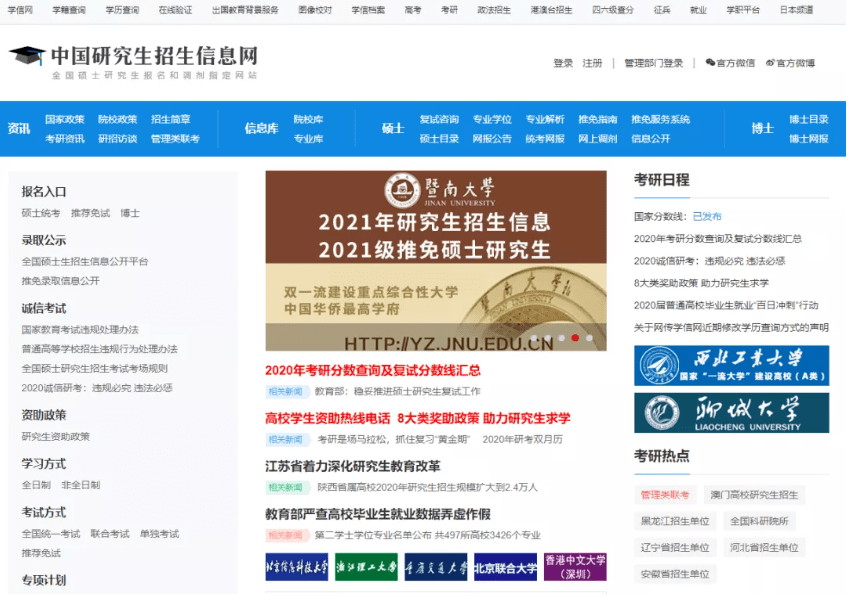Open 博士目录 in the 博士 menu
Image resolution: width=848 pixels, height=597 pixels.
coord(808,119)
